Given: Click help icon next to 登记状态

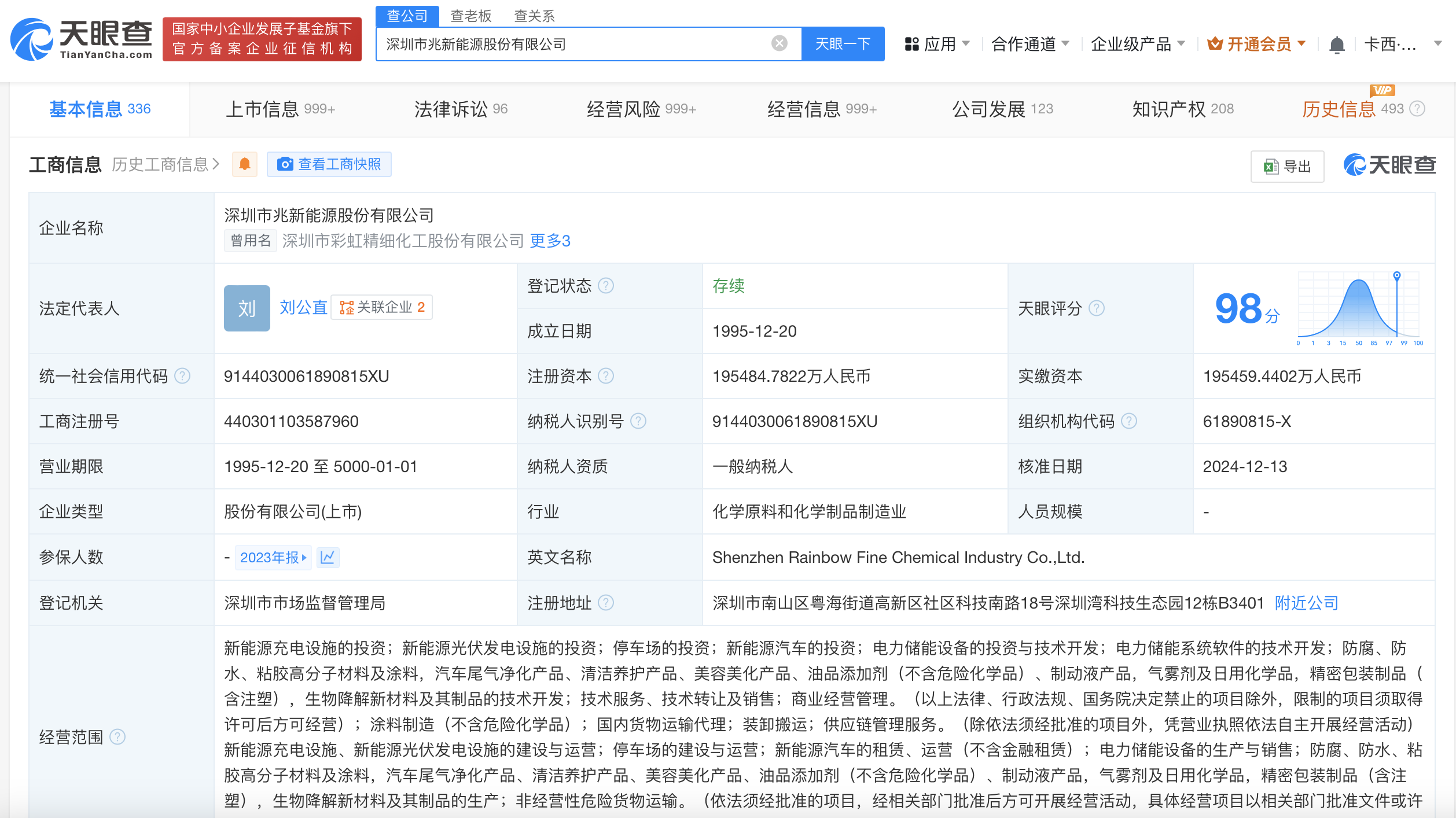Looking at the screenshot, I should coord(606,286).
